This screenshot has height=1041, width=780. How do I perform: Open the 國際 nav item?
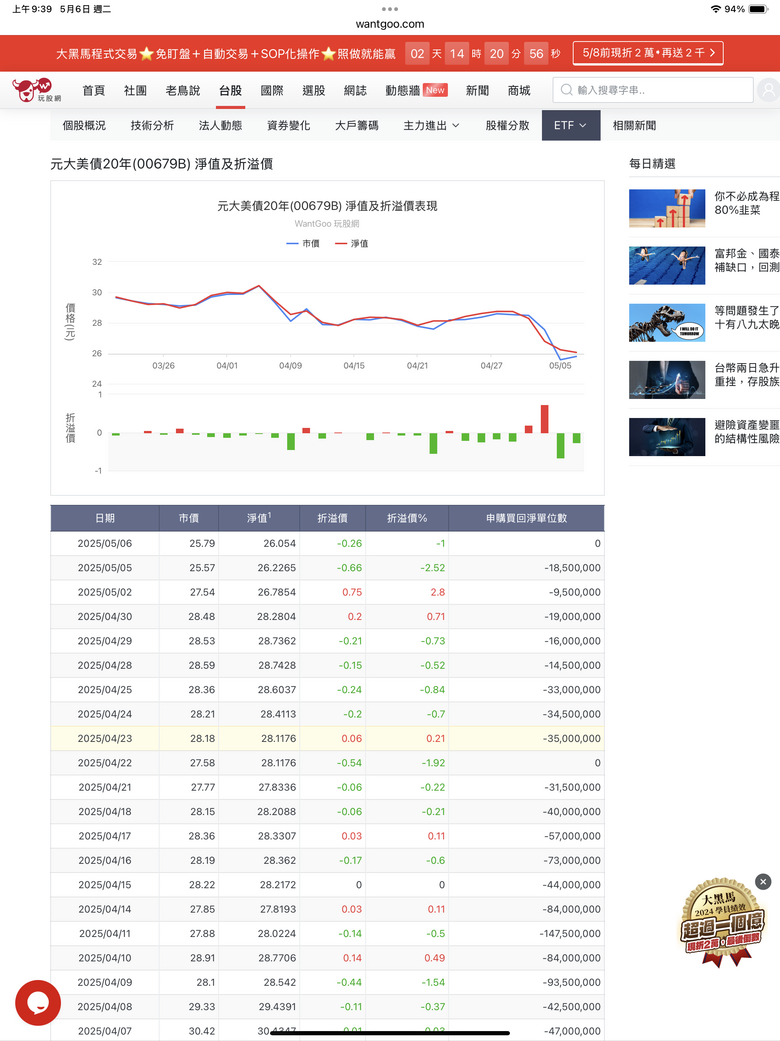(272, 90)
